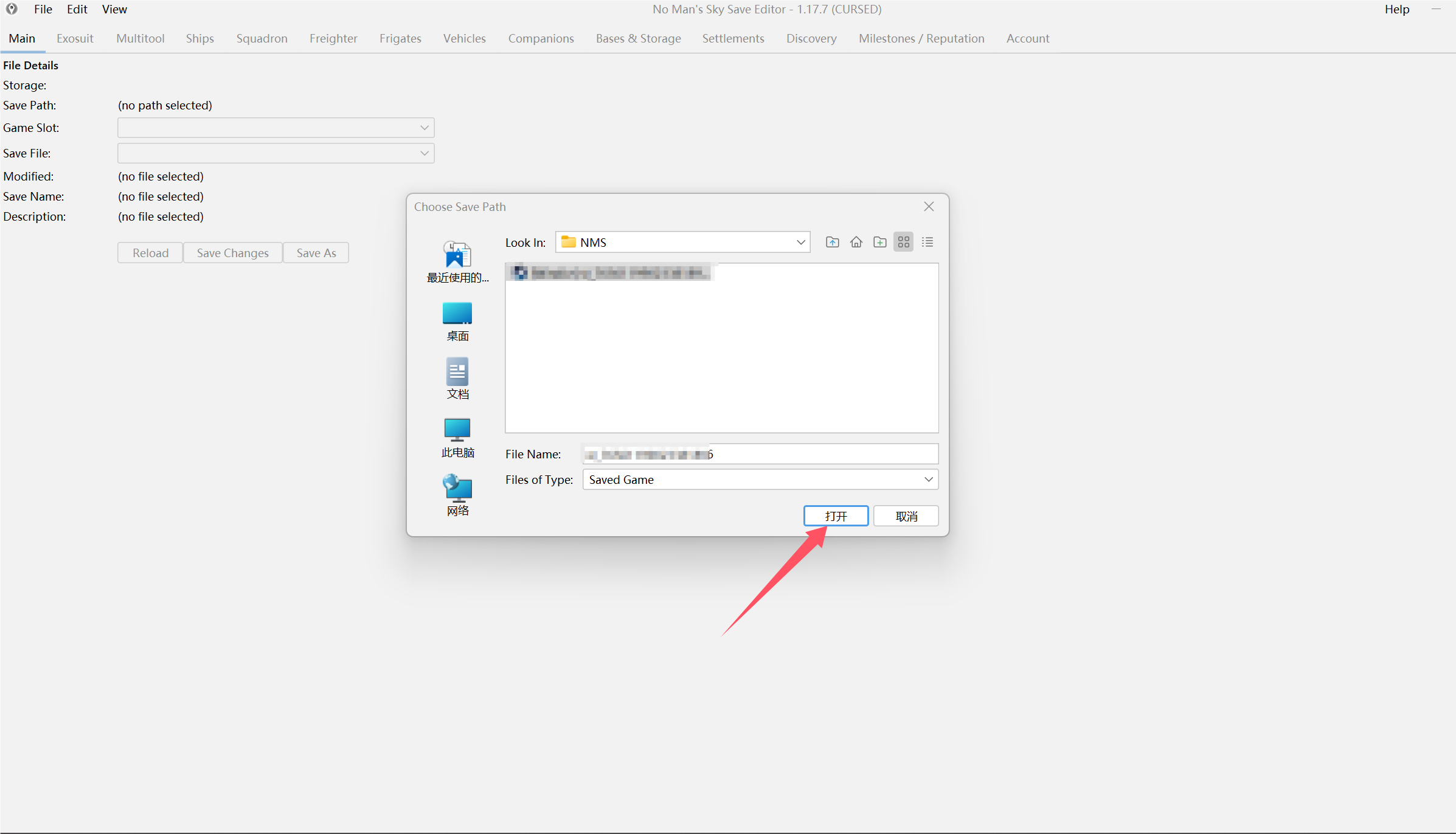Switch to the Ships tab

click(x=200, y=38)
